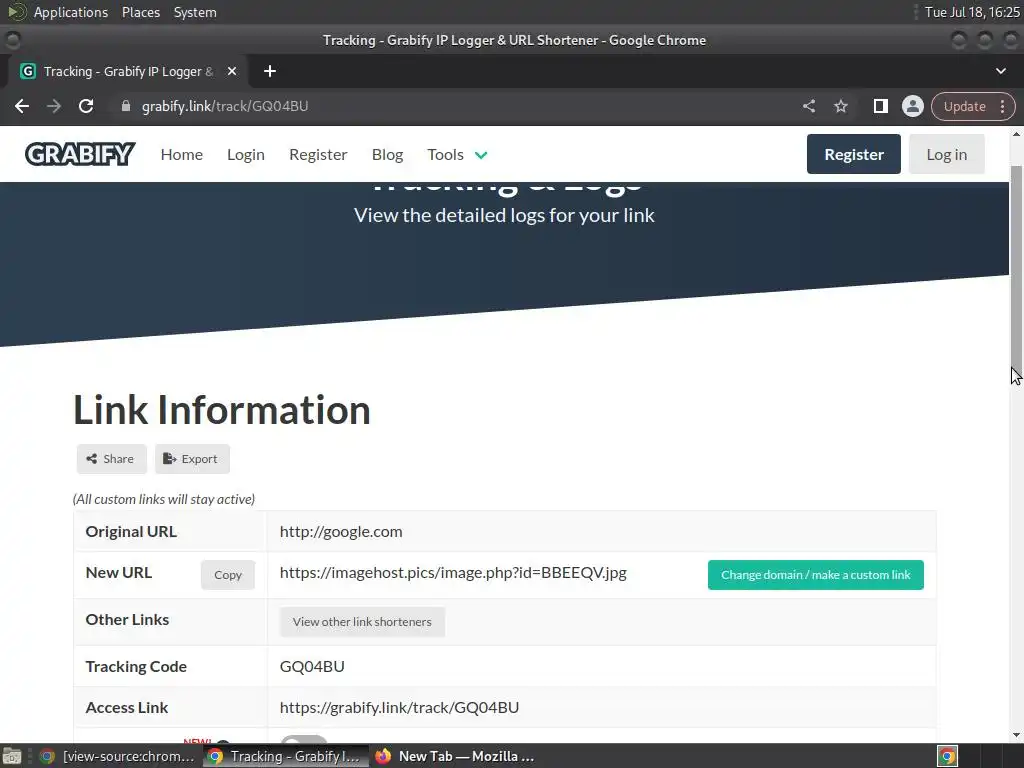This screenshot has width=1024, height=768.
Task: Open the Places menu
Action: click(x=141, y=12)
